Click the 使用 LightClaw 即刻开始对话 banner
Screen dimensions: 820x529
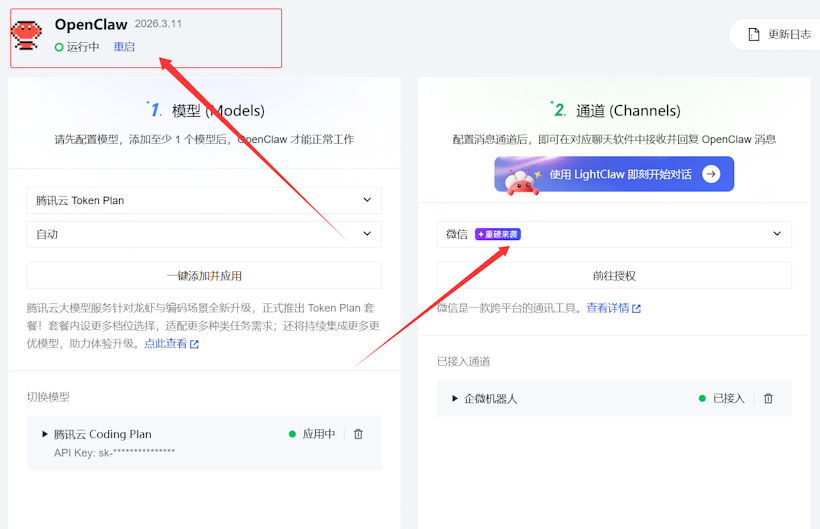point(614,174)
